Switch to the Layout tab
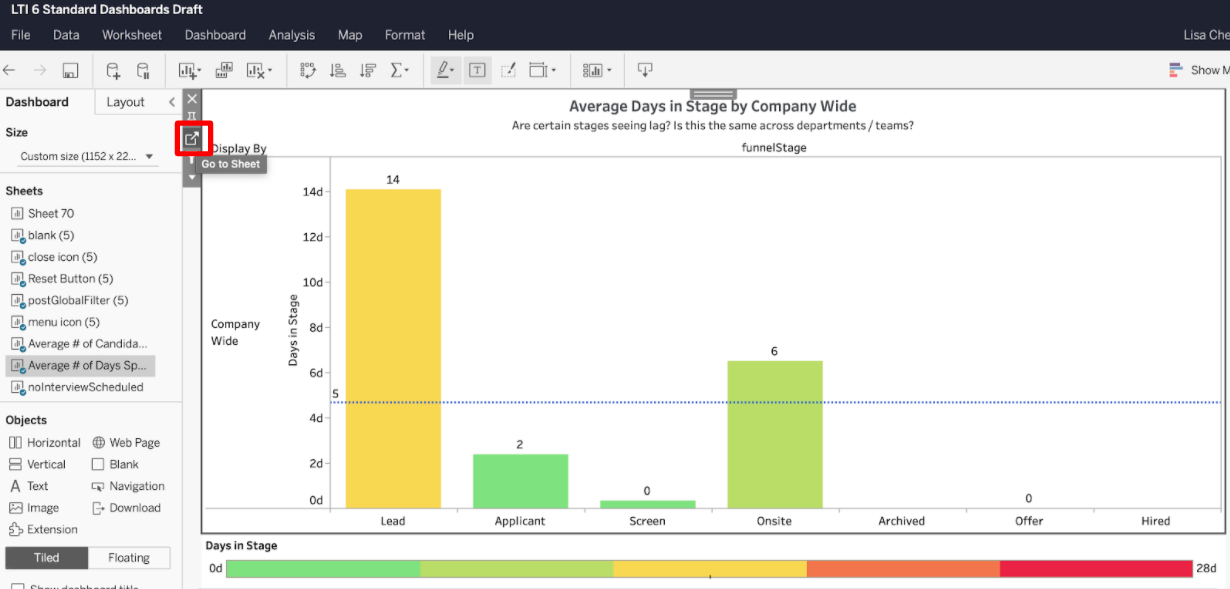The width and height of the screenshot is (1230, 589). (126, 101)
